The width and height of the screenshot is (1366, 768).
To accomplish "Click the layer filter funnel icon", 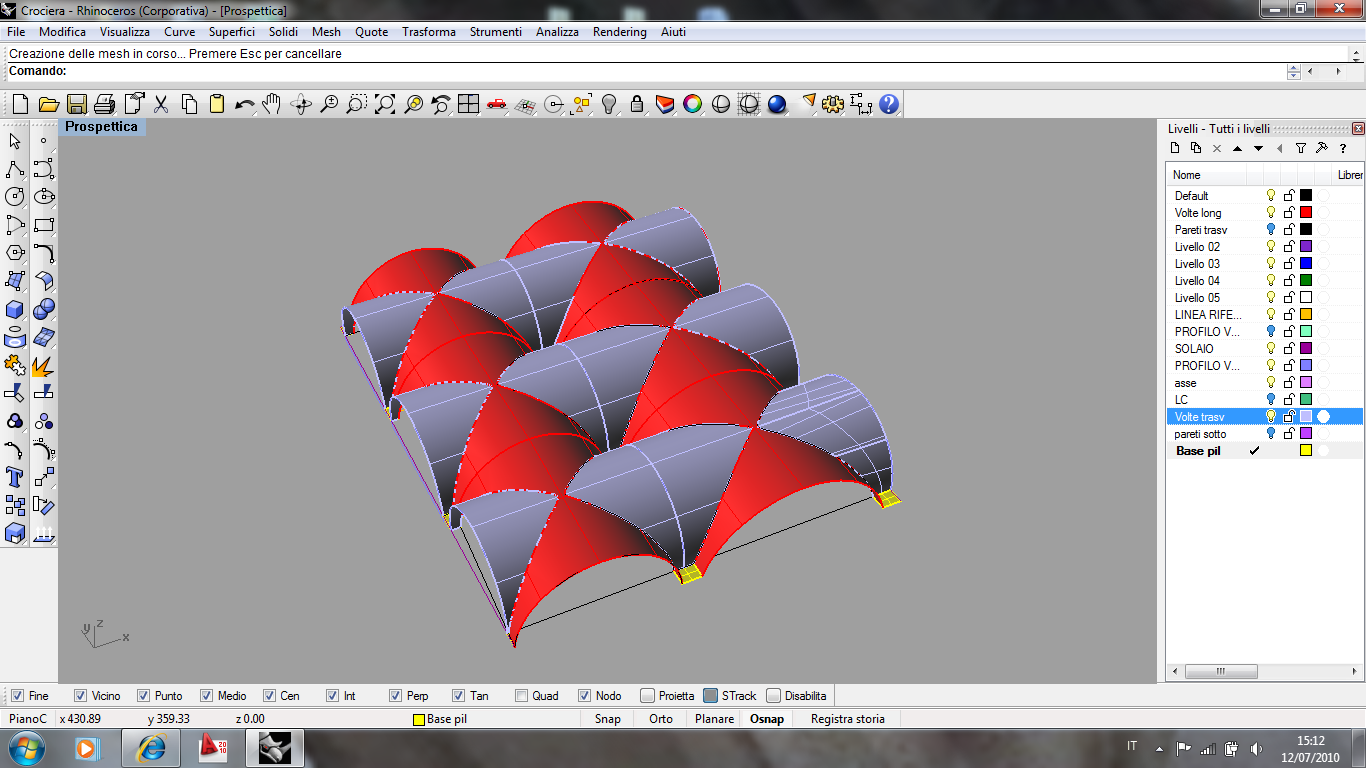I will point(1301,148).
